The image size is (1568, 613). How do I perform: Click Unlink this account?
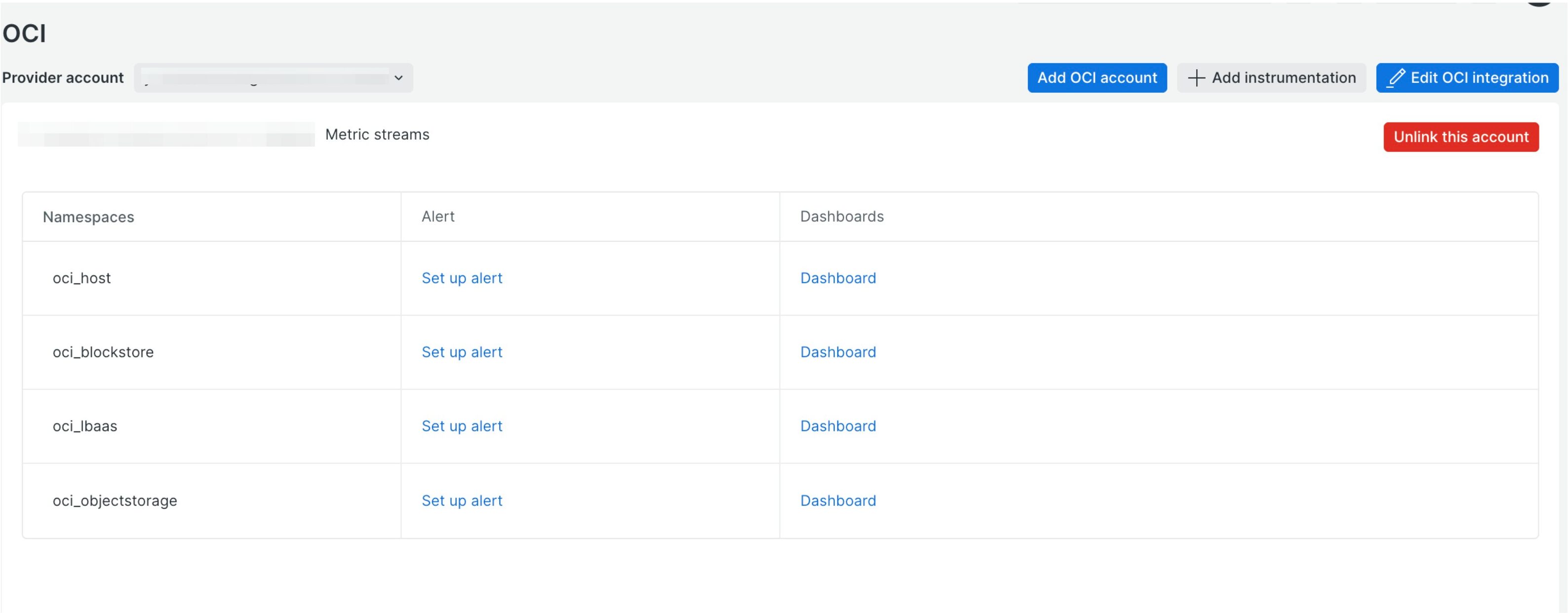coord(1461,136)
